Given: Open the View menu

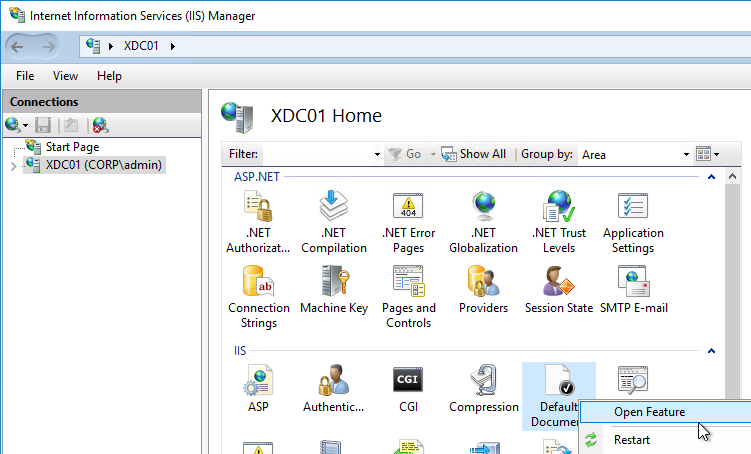Looking at the screenshot, I should (65, 76).
